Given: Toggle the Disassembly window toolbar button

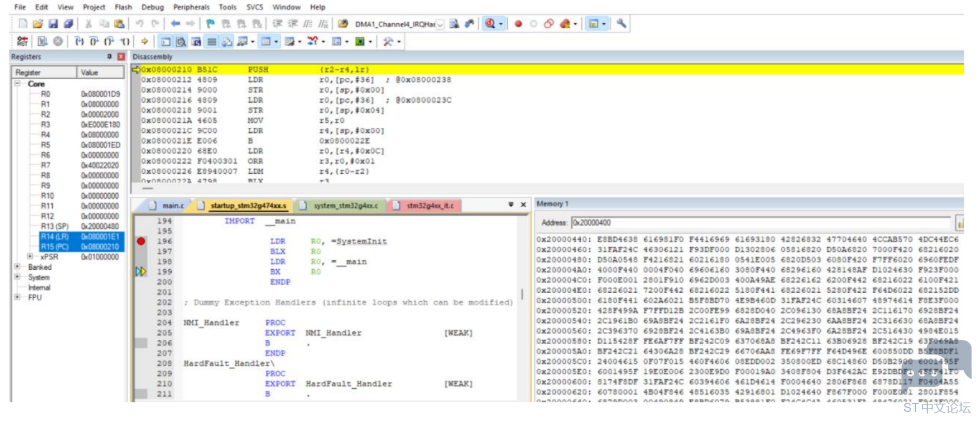Looking at the screenshot, I should (x=180, y=41).
